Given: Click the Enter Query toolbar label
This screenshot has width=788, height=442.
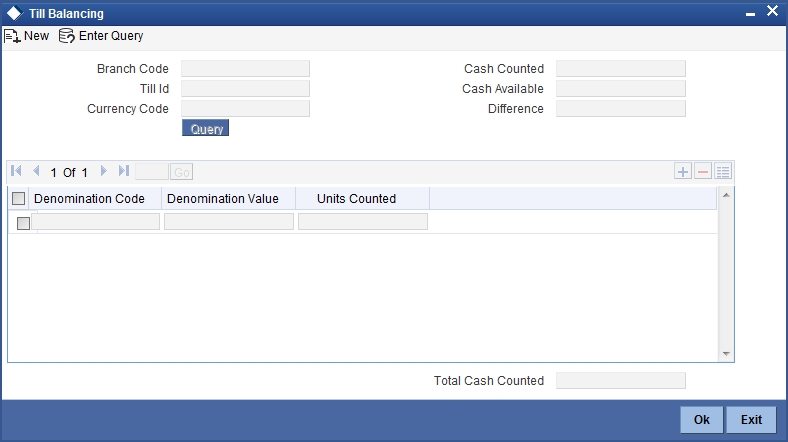Looking at the screenshot, I should pyautogui.click(x=111, y=36).
